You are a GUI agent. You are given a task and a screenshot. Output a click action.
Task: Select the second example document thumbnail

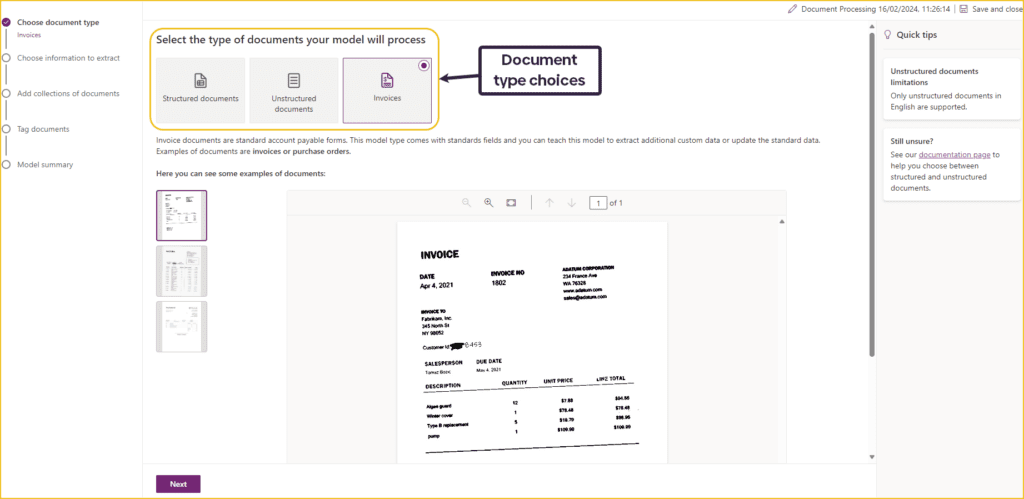click(x=181, y=271)
